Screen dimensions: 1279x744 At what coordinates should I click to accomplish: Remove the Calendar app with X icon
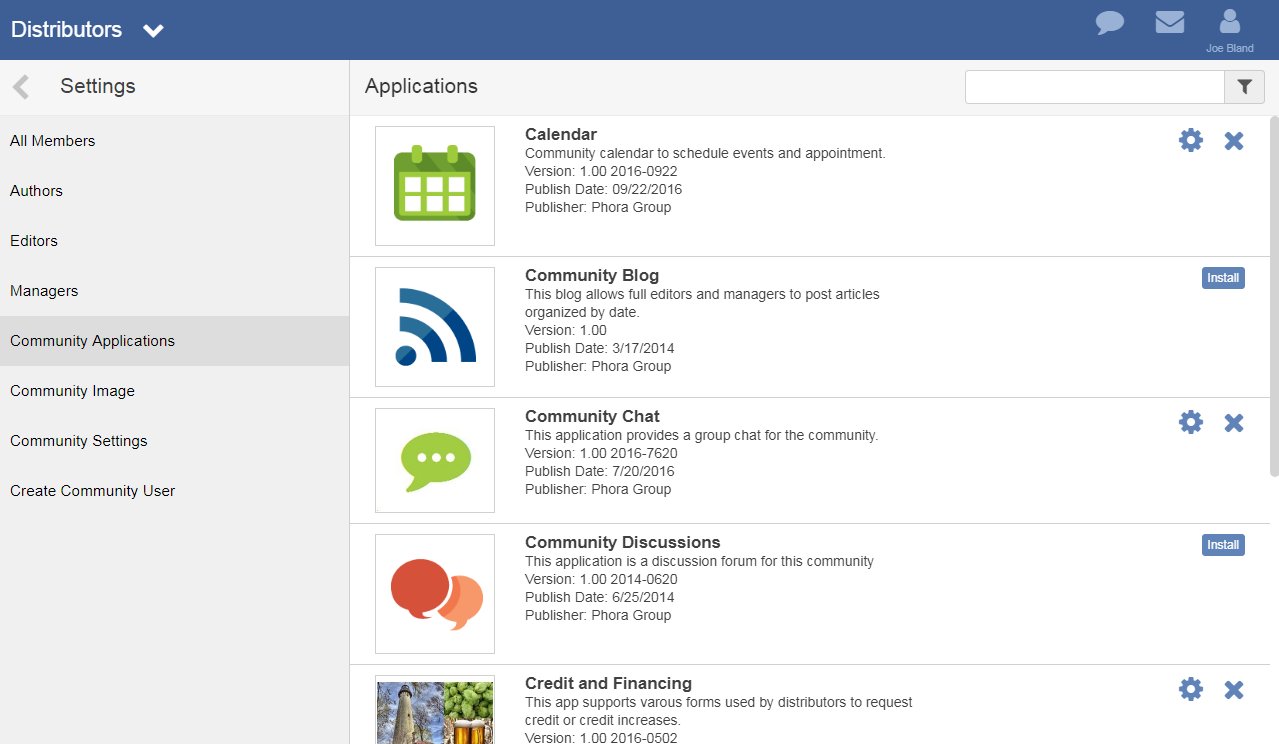[1234, 141]
